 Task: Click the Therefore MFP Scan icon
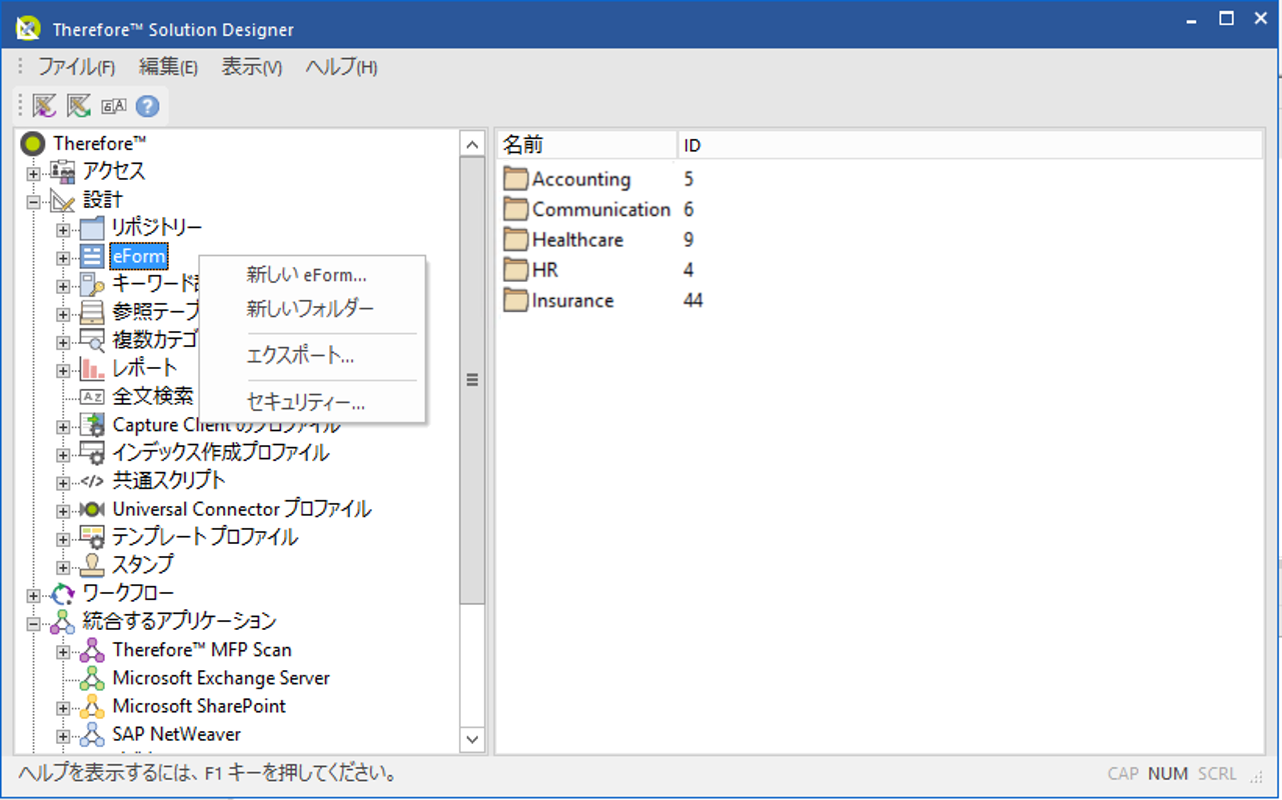(x=92, y=650)
